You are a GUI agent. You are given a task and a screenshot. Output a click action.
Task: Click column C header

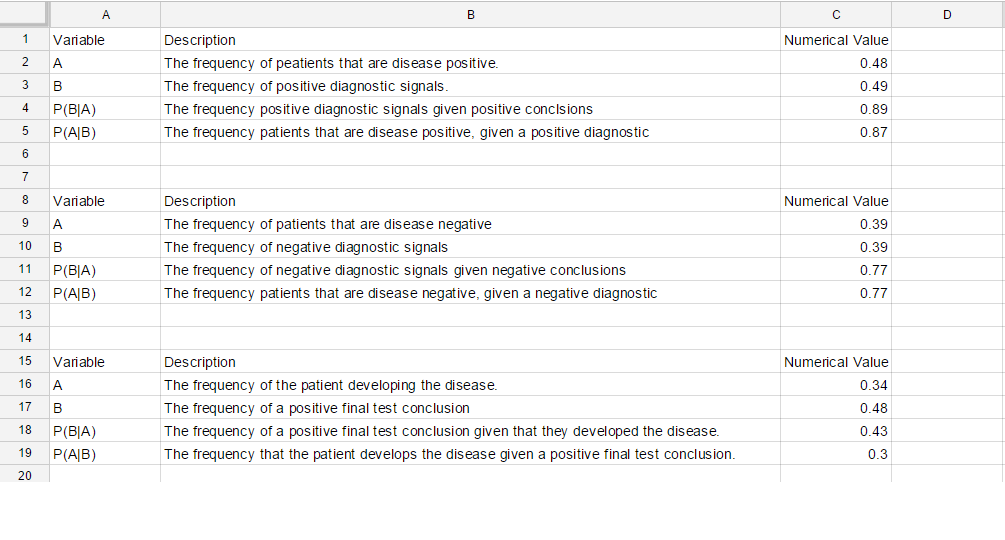point(835,14)
